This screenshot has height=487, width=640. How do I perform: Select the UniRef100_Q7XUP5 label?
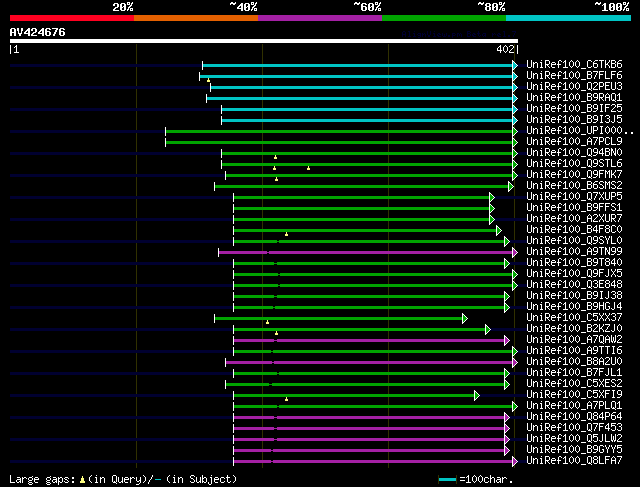point(574,197)
